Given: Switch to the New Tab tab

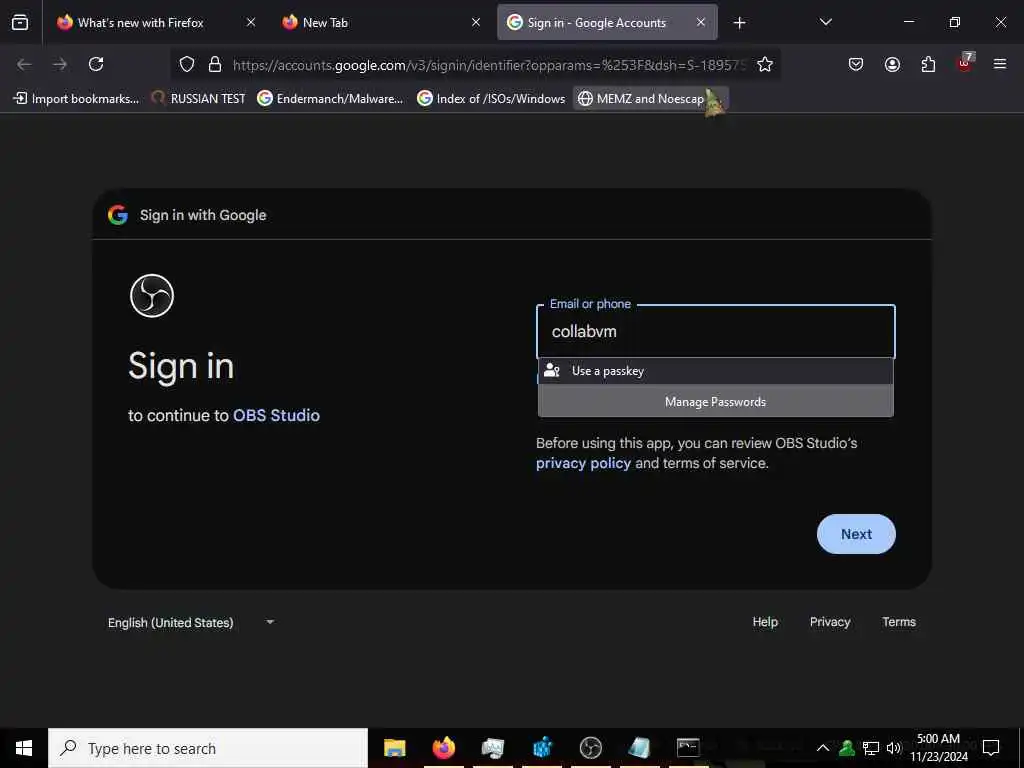Looking at the screenshot, I should click(380, 22).
